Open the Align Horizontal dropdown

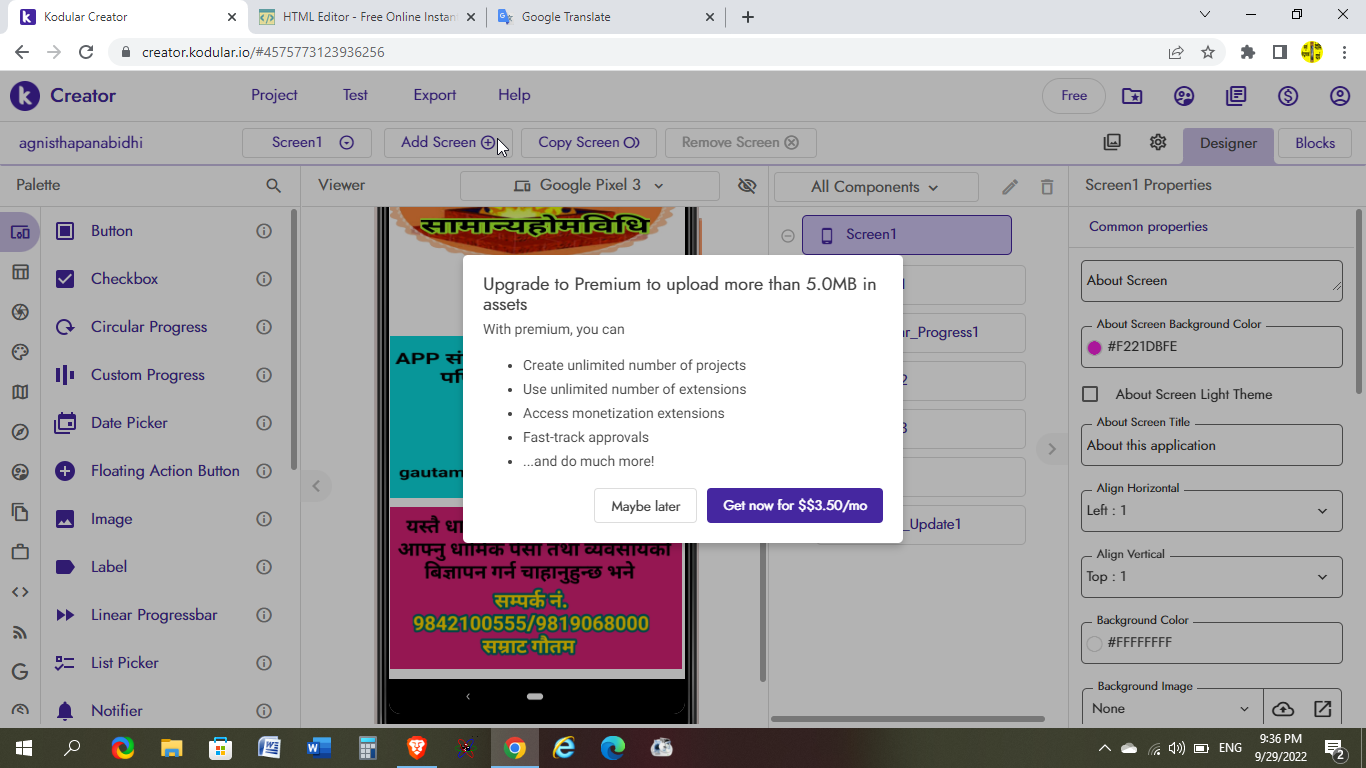1212,510
